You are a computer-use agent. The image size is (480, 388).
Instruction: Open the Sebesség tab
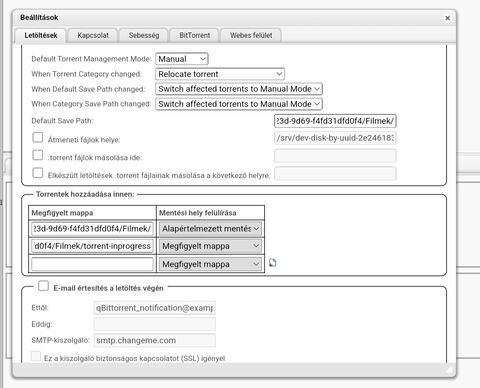pyautogui.click(x=144, y=35)
